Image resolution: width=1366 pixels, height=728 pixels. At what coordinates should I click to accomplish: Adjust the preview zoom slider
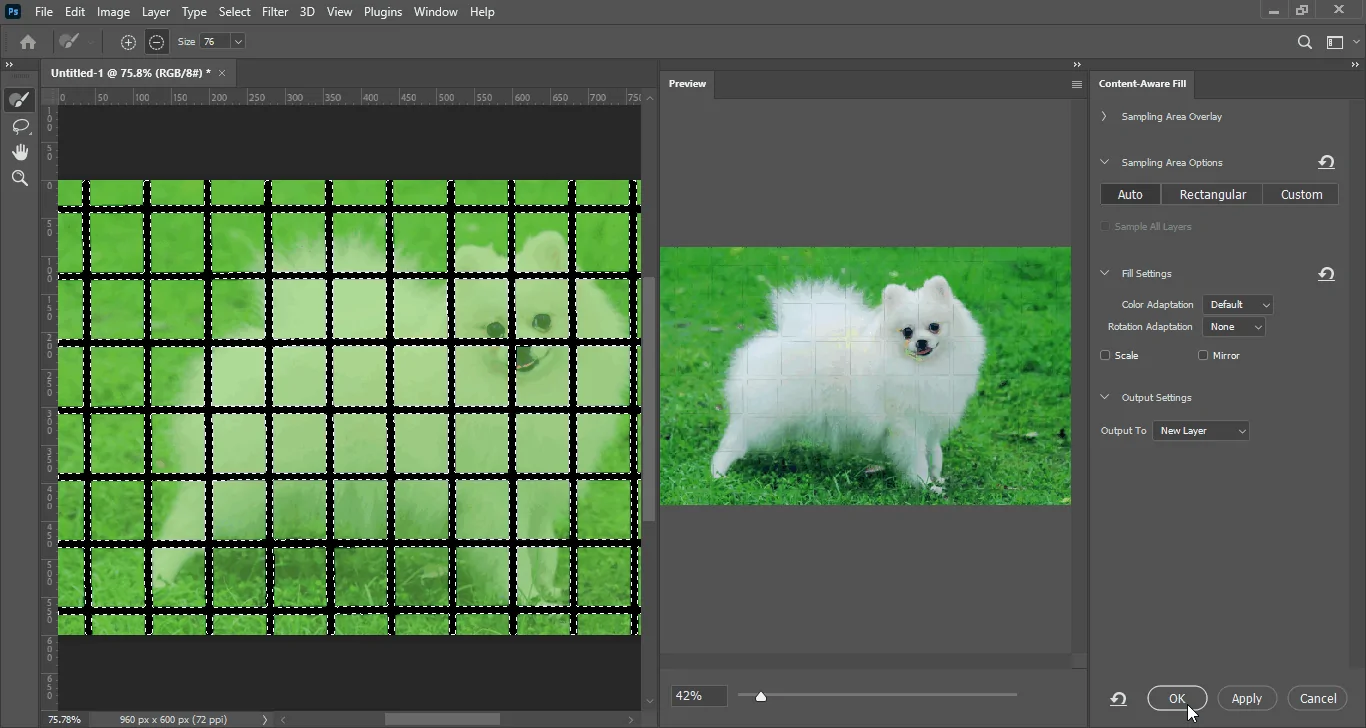761,695
